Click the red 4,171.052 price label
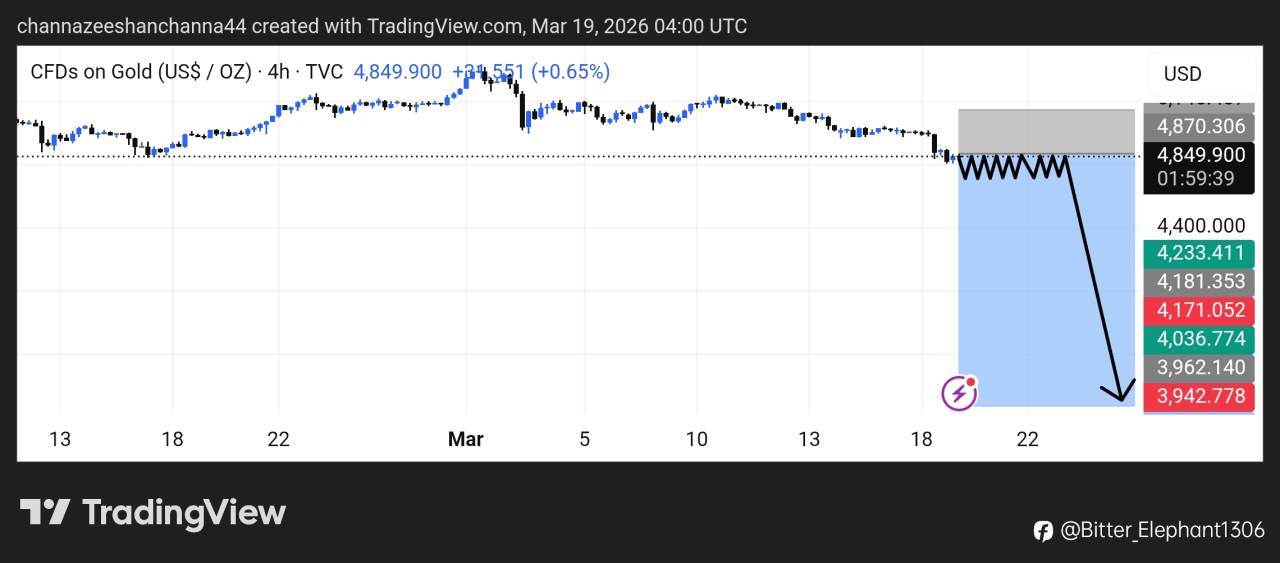1280x563 pixels. pos(1200,310)
